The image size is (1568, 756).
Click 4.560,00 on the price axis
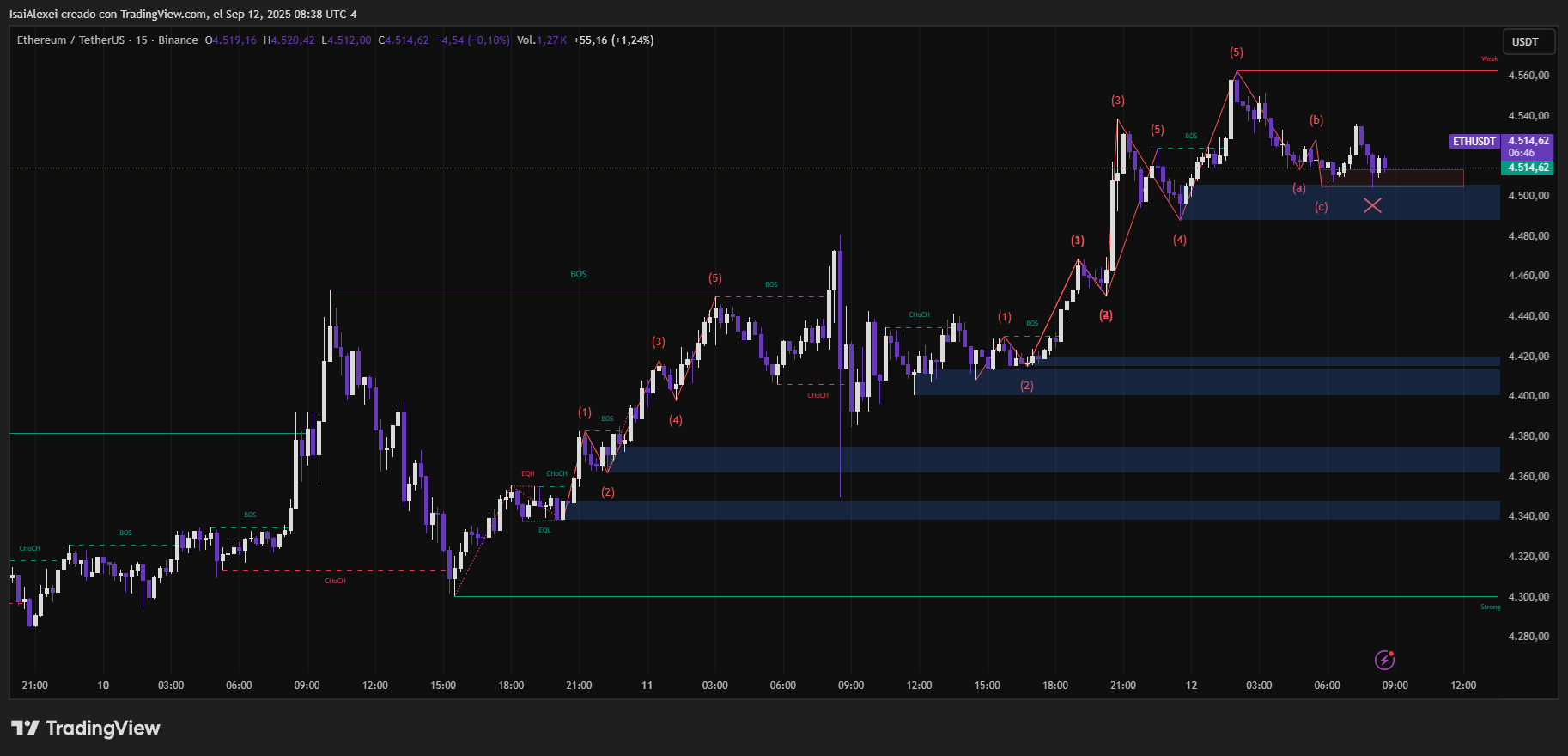click(1528, 76)
